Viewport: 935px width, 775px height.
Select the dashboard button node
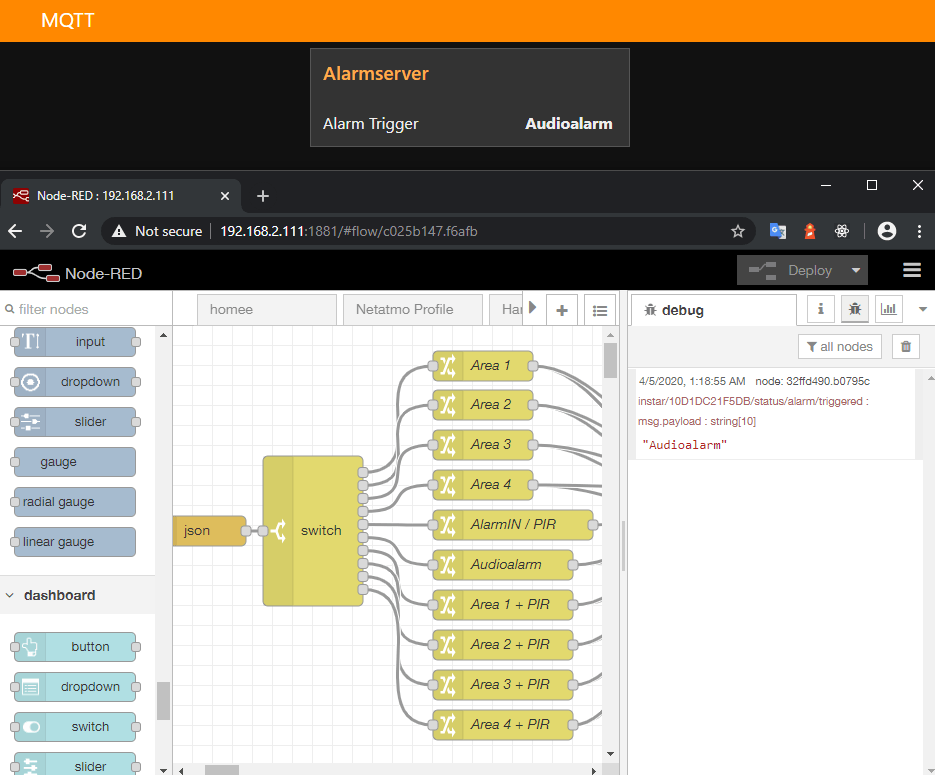(x=75, y=646)
